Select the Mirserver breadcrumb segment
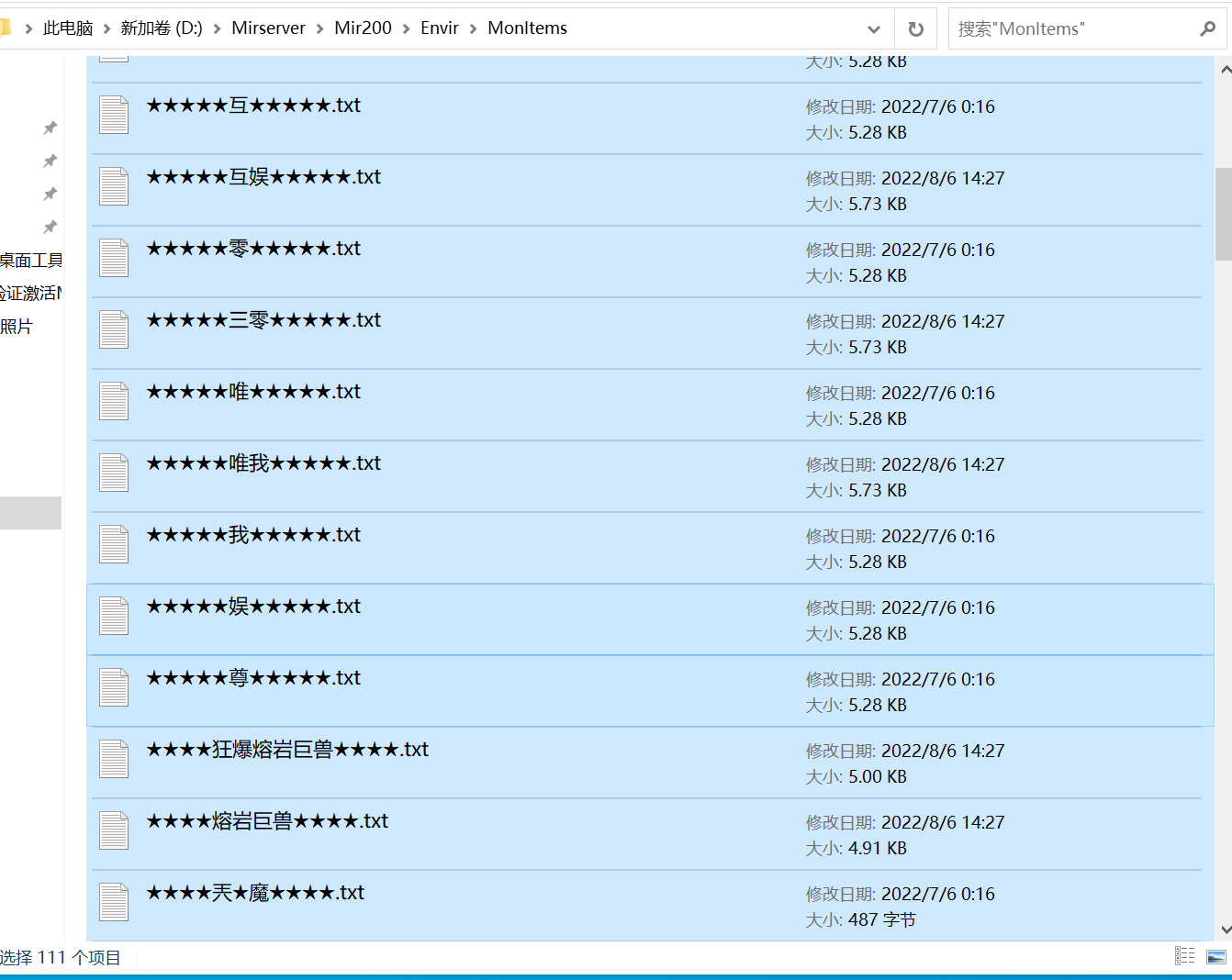 (x=268, y=28)
